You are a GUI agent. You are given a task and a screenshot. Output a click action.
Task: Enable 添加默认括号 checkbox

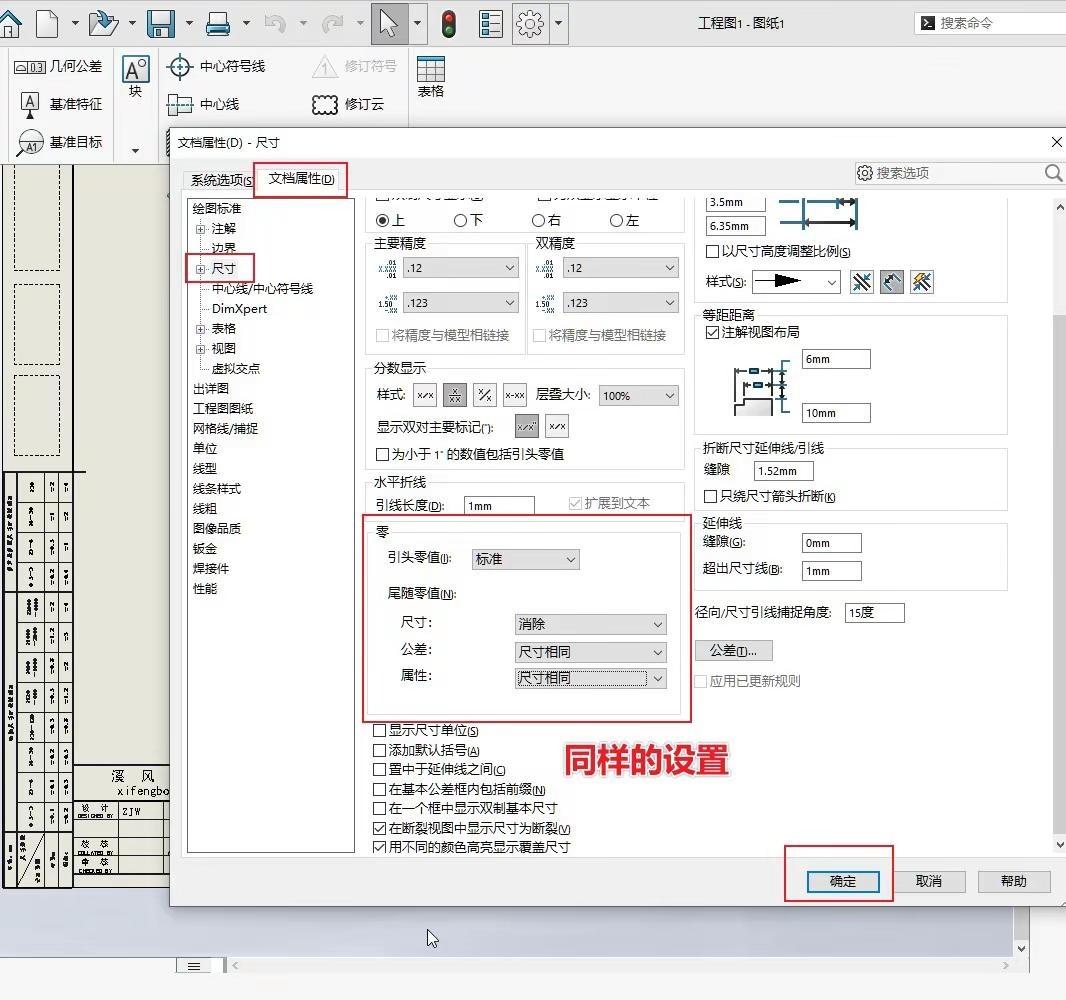[x=380, y=751]
